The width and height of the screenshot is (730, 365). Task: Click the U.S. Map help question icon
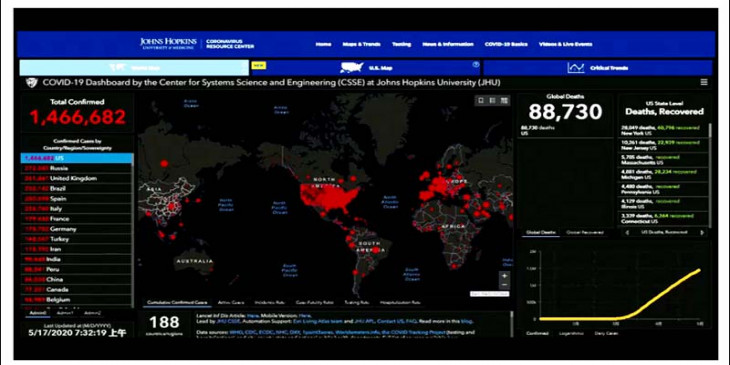pyautogui.click(x=475, y=65)
